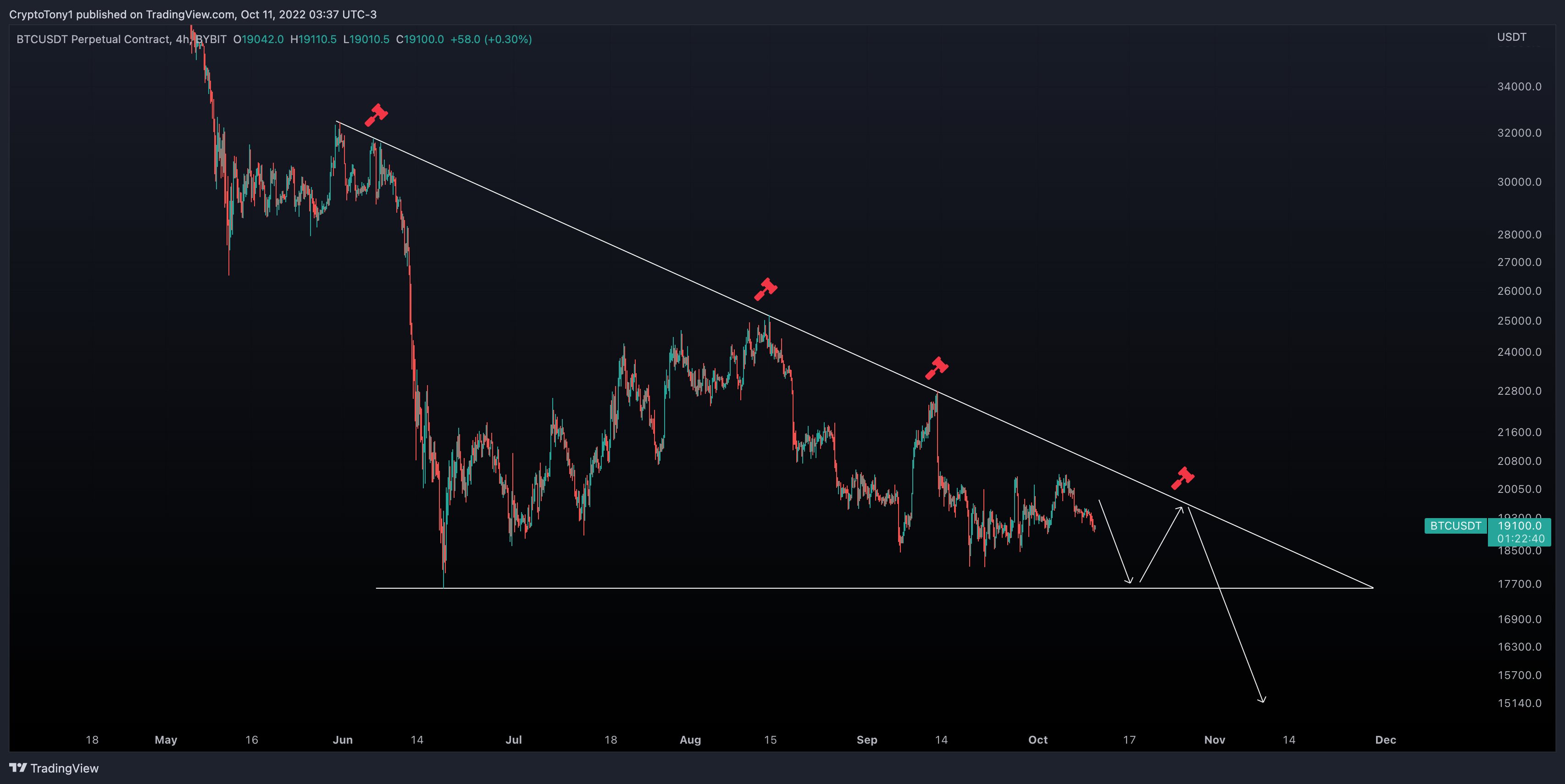The width and height of the screenshot is (1565, 784).
Task: Click the red hammer icon near June peak
Action: [x=376, y=115]
